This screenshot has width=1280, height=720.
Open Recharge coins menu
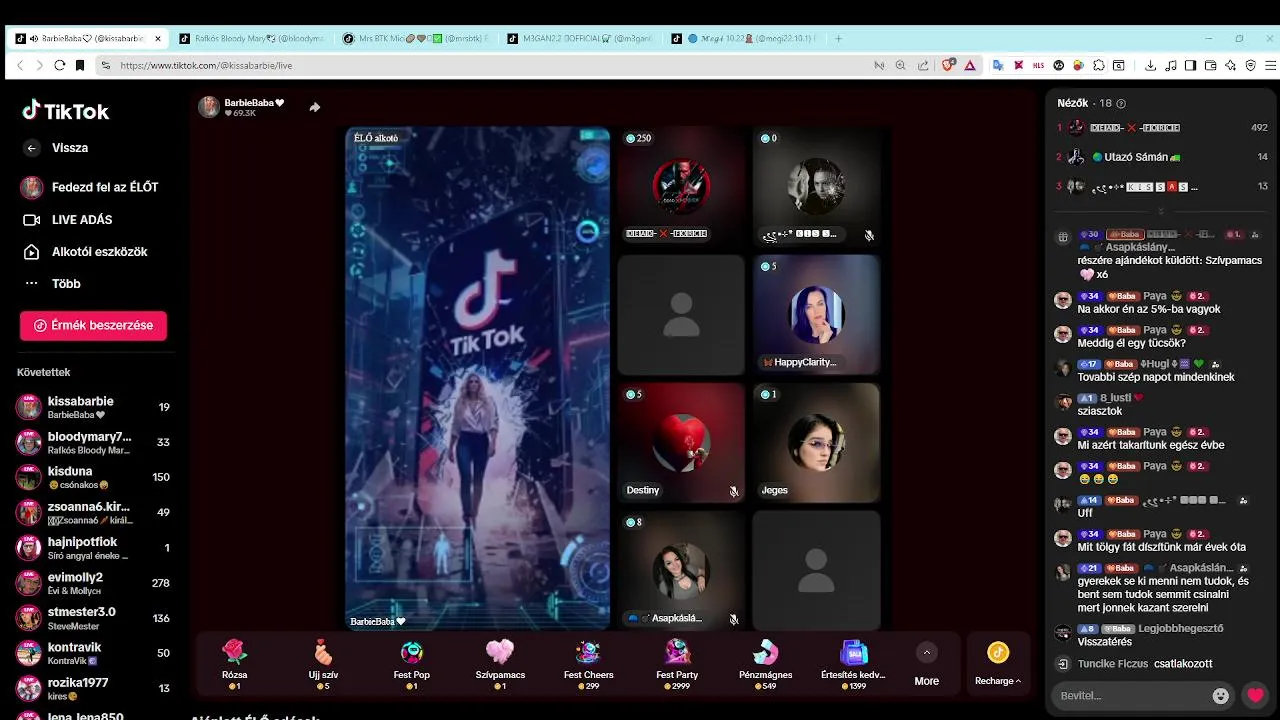(x=998, y=664)
